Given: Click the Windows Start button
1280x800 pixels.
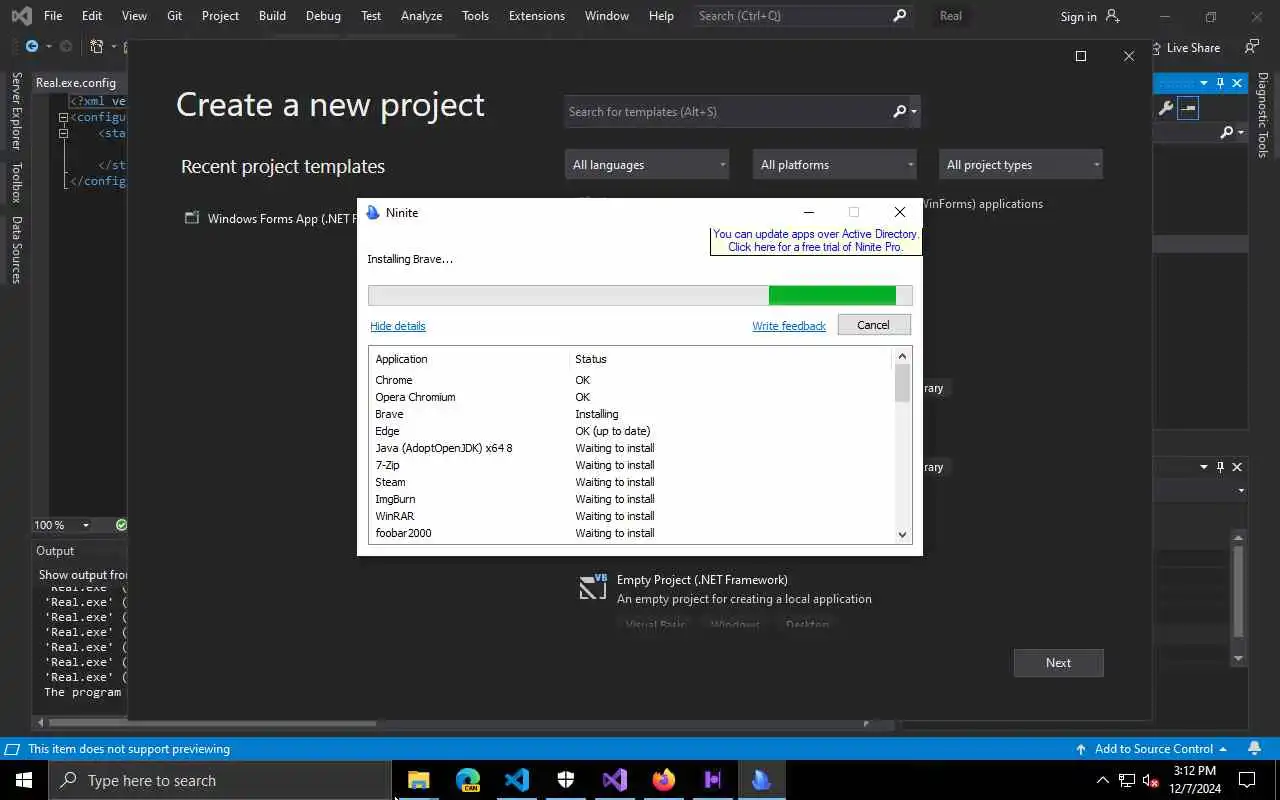Looking at the screenshot, I should [x=24, y=780].
